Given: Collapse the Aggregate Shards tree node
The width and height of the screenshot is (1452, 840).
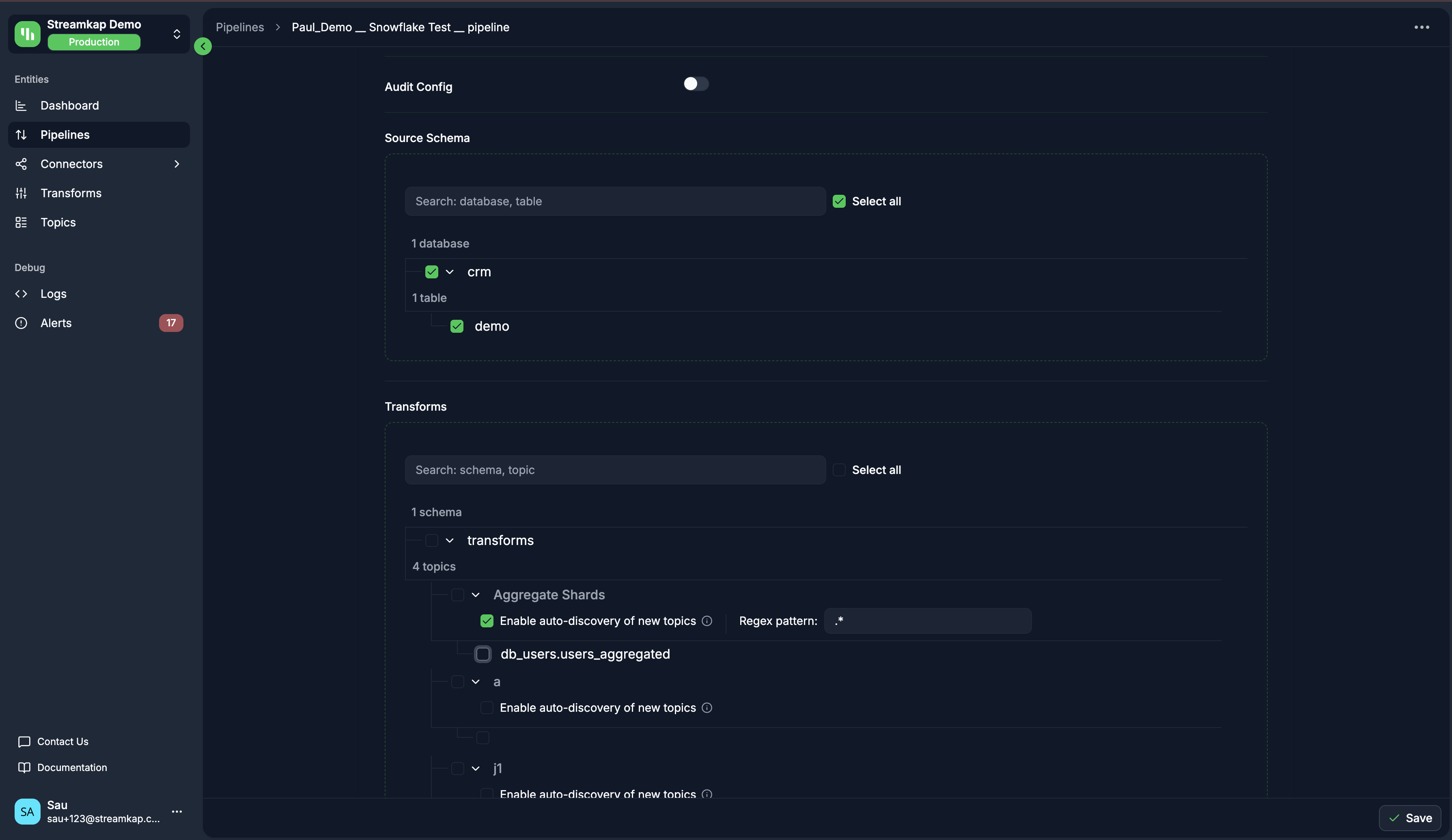Looking at the screenshot, I should [476, 594].
